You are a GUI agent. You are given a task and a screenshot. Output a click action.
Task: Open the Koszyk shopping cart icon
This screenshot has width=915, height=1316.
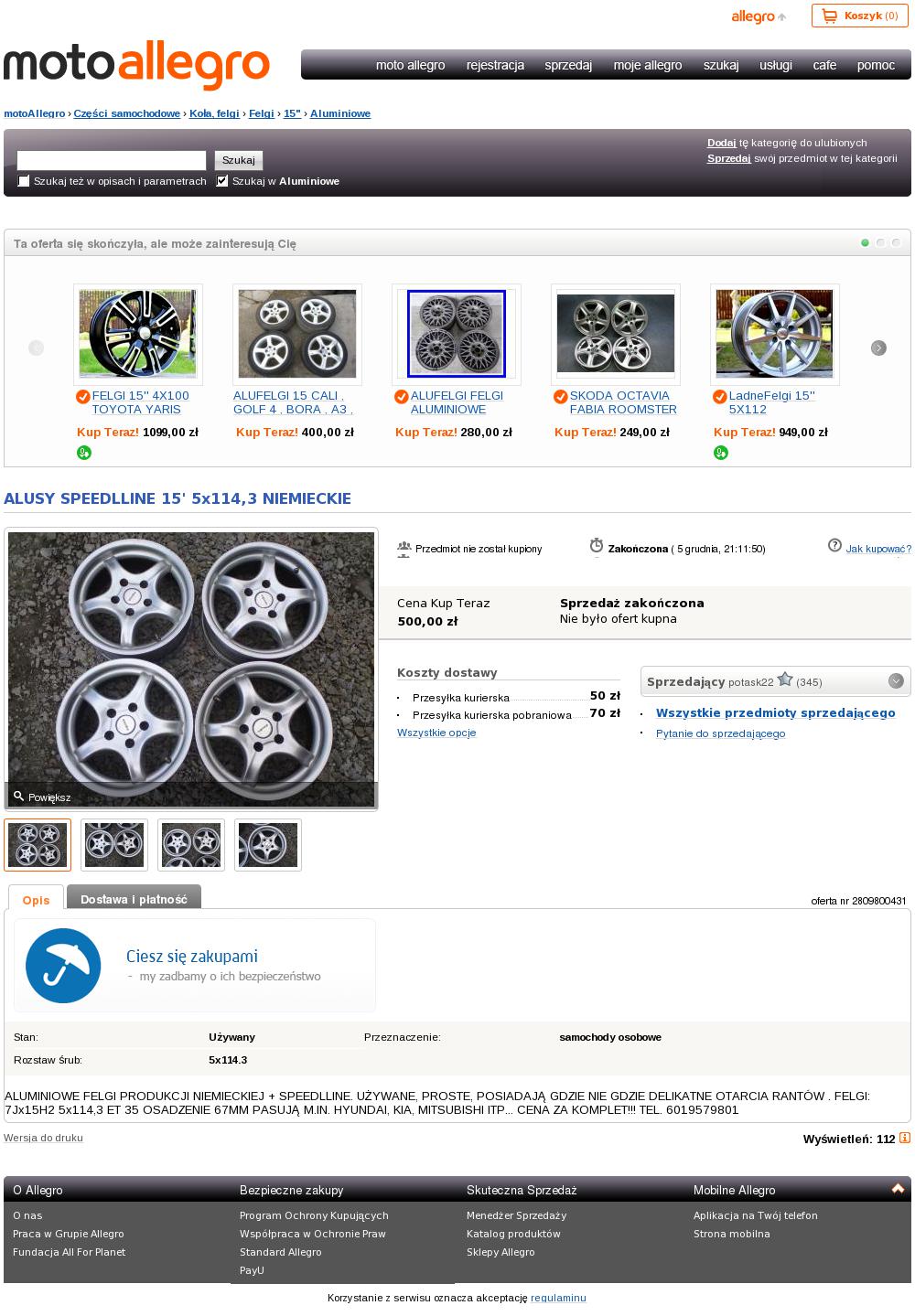point(830,16)
